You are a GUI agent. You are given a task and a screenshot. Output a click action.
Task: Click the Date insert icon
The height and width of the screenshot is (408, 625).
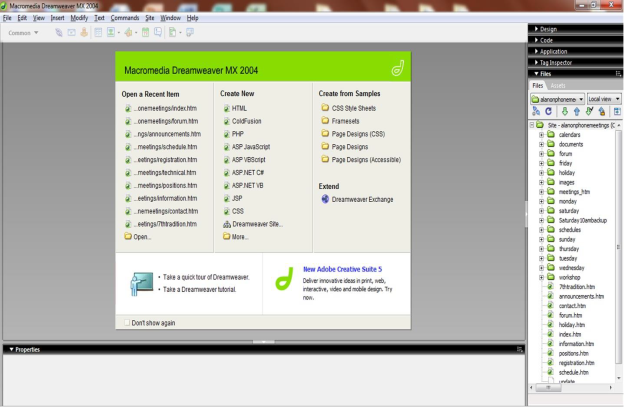point(145,33)
